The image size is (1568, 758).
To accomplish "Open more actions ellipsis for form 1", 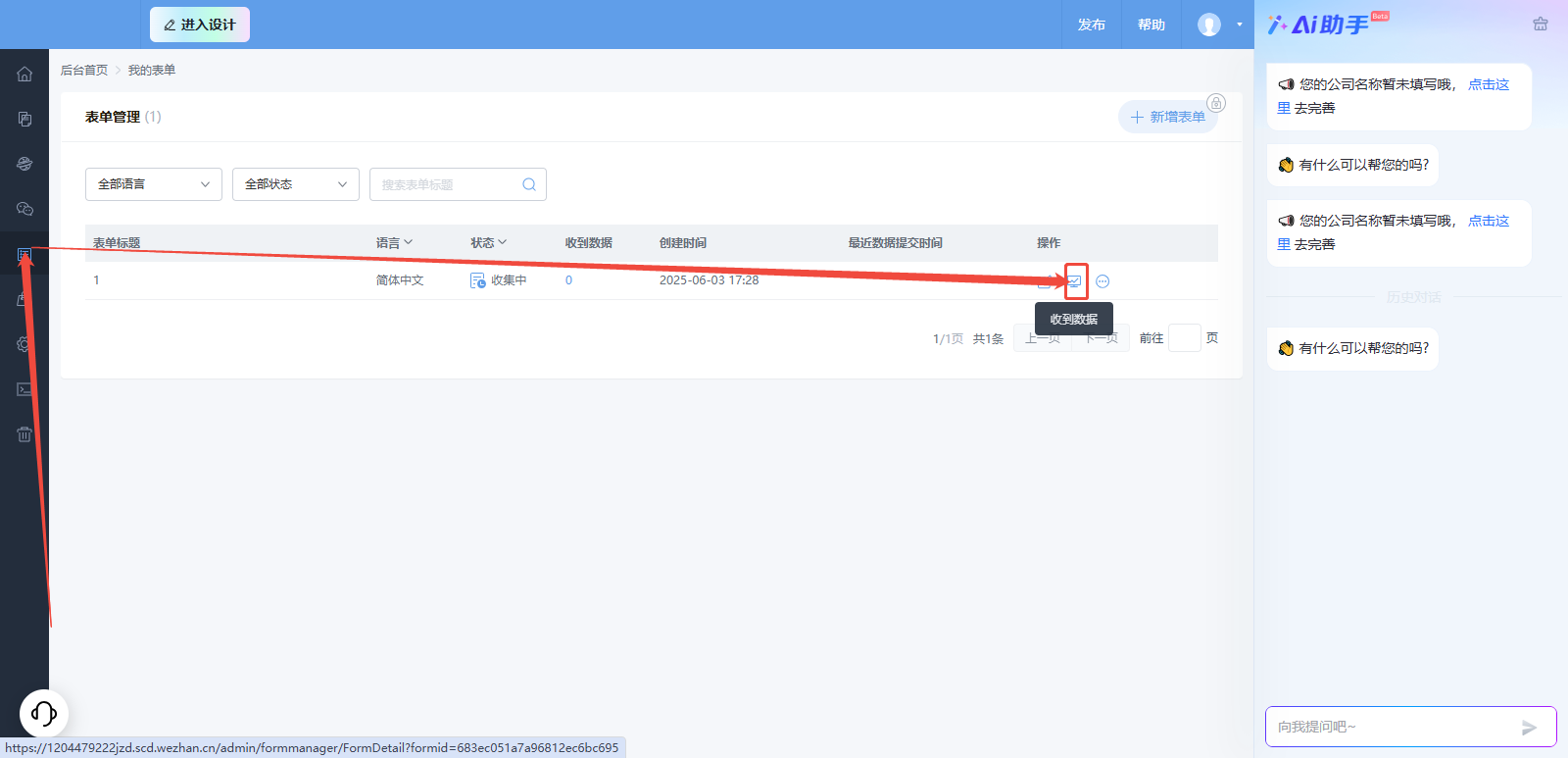I will point(1102,281).
